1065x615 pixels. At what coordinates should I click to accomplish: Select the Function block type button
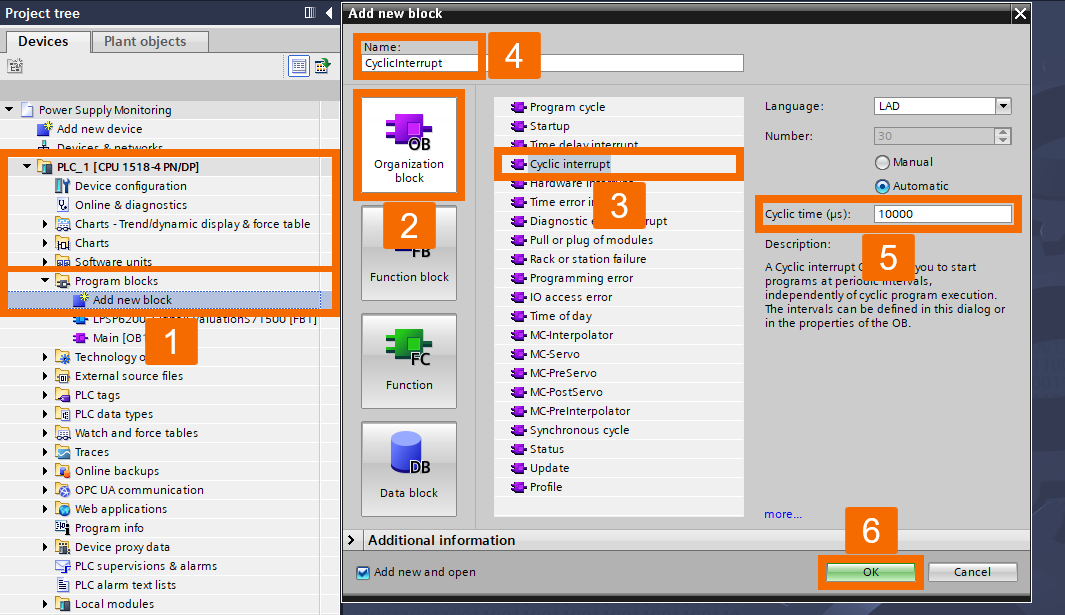409,253
